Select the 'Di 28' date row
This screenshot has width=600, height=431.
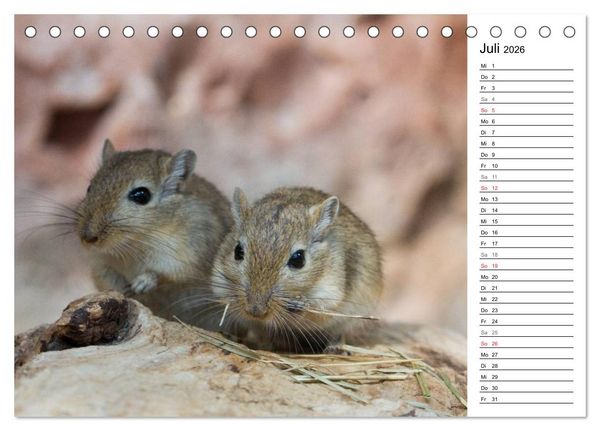[x=527, y=366]
